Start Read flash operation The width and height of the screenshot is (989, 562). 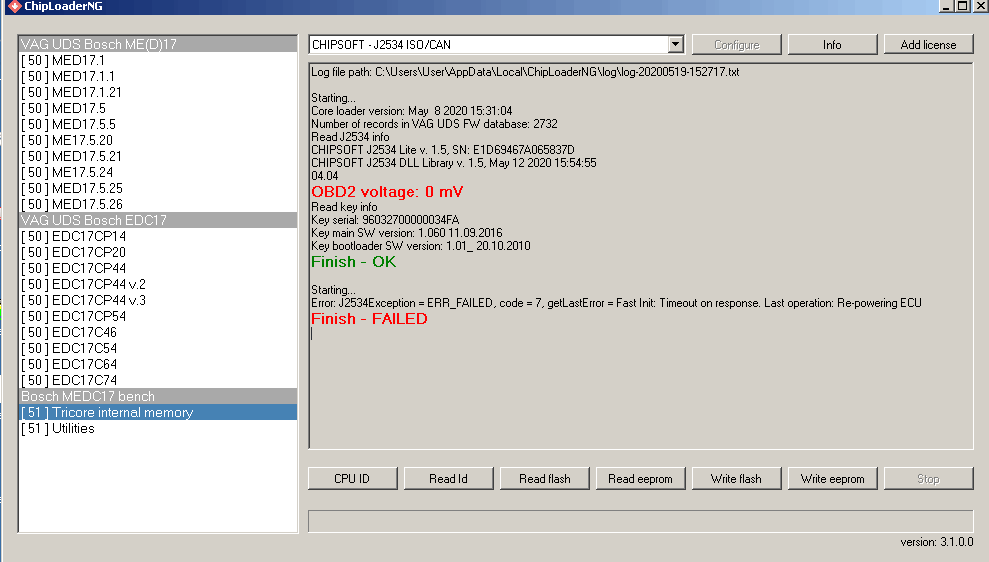[544, 479]
